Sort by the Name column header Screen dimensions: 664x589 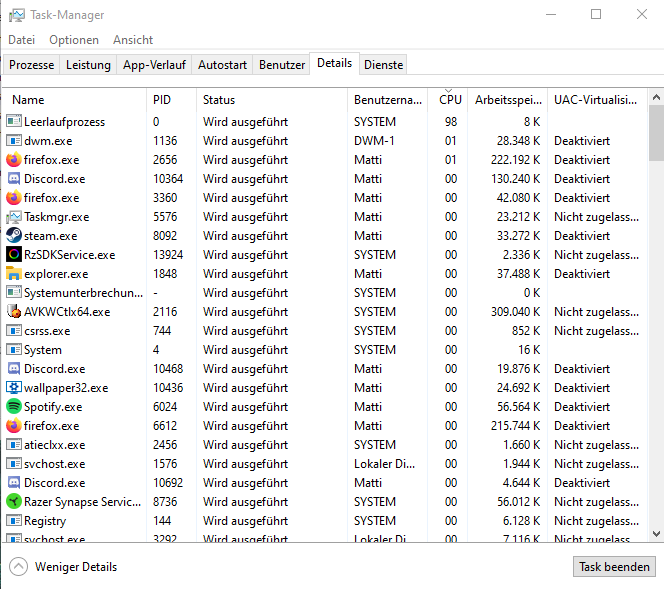75,100
